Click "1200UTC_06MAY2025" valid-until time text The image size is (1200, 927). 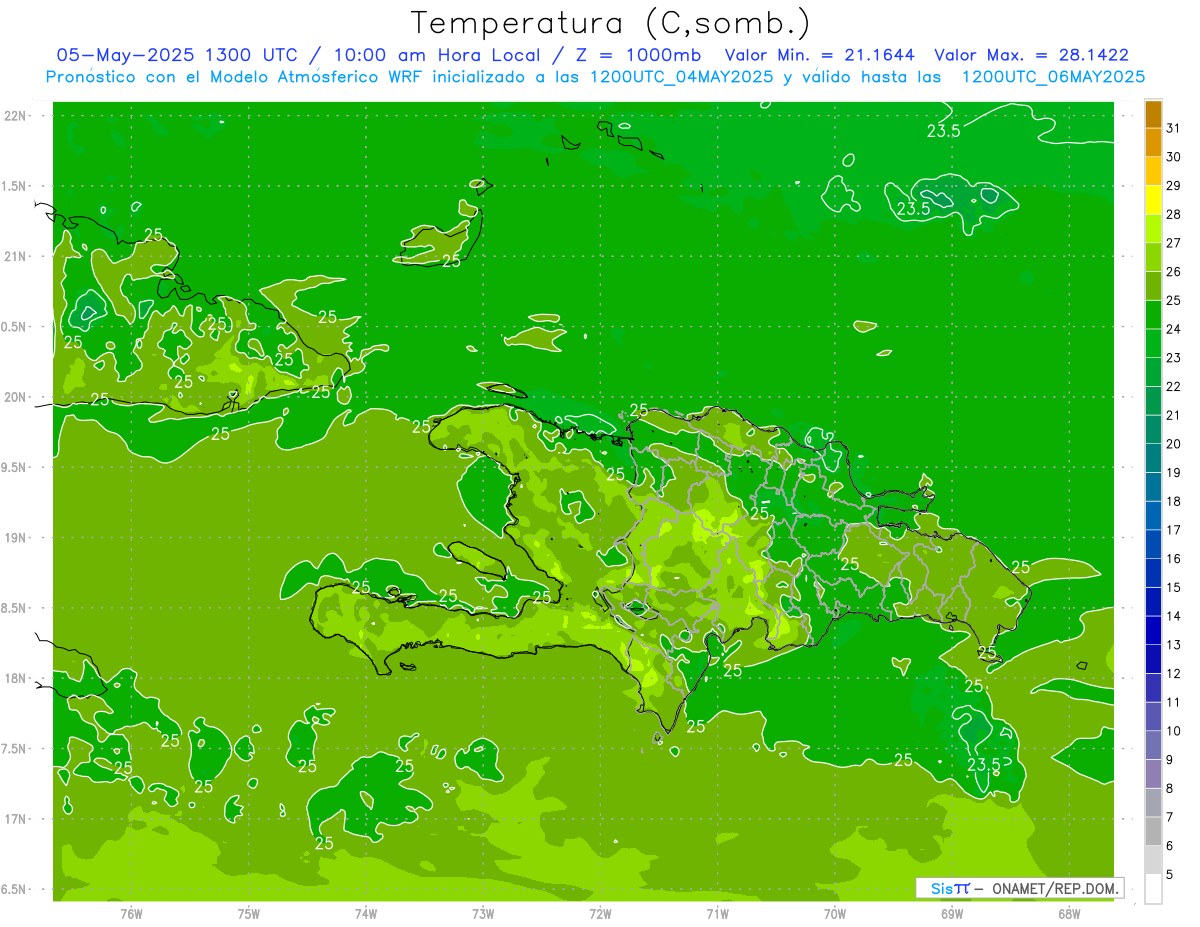pyautogui.click(x=1053, y=77)
